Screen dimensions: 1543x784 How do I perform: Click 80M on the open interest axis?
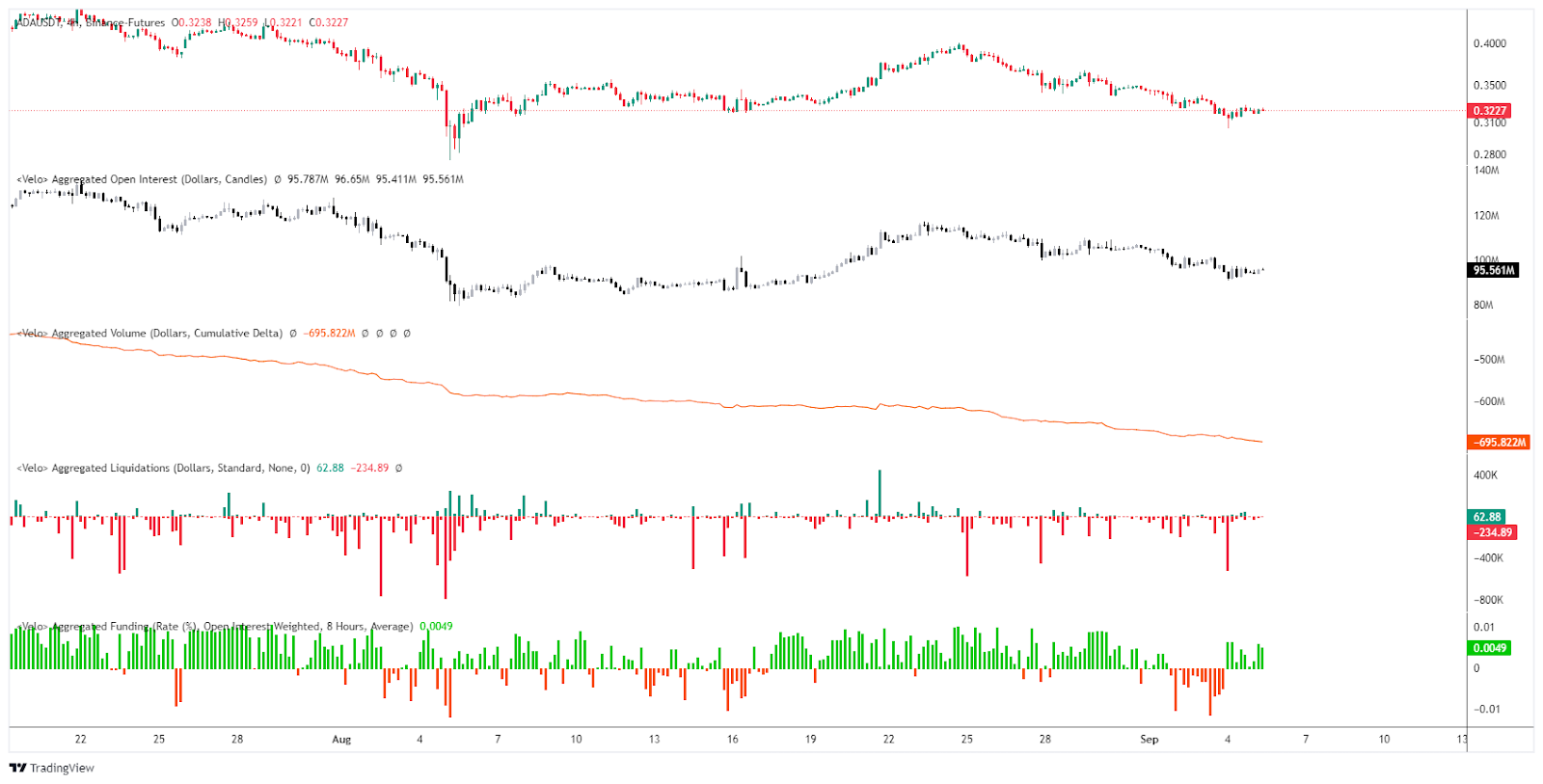click(1483, 306)
